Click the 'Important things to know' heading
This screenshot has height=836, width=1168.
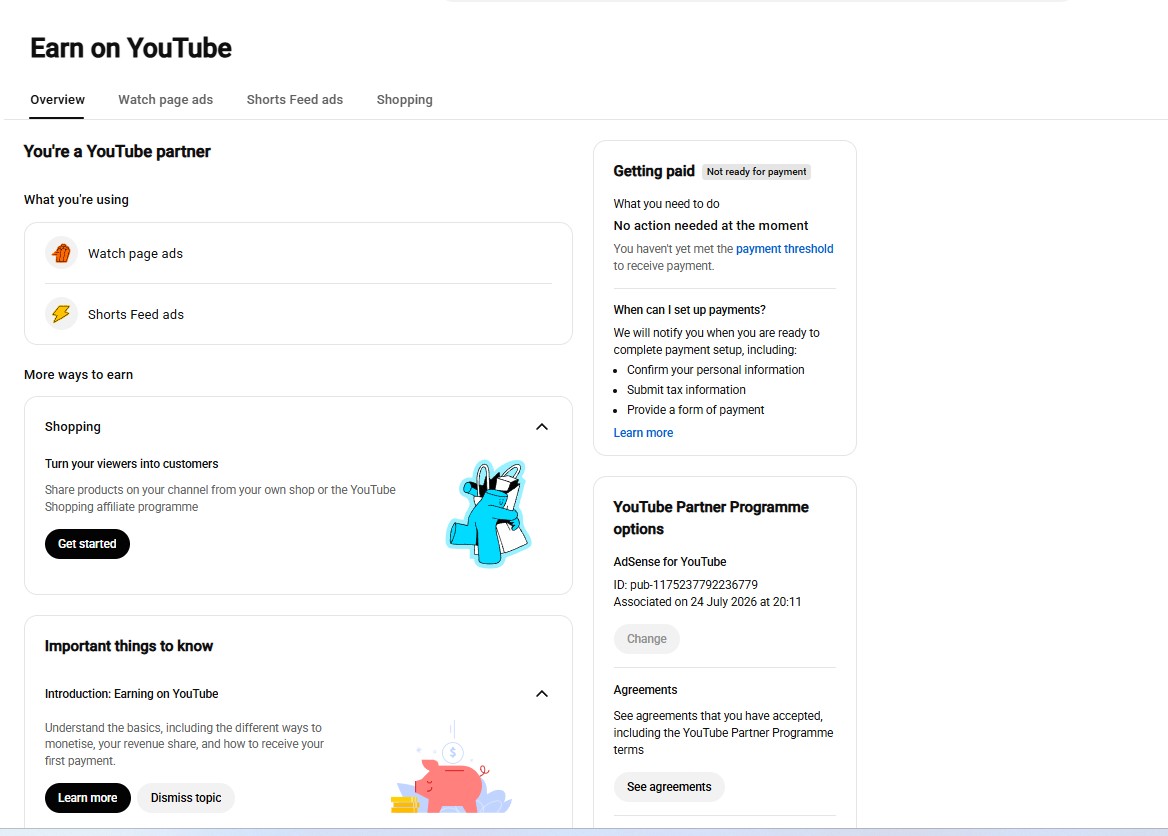coord(129,646)
